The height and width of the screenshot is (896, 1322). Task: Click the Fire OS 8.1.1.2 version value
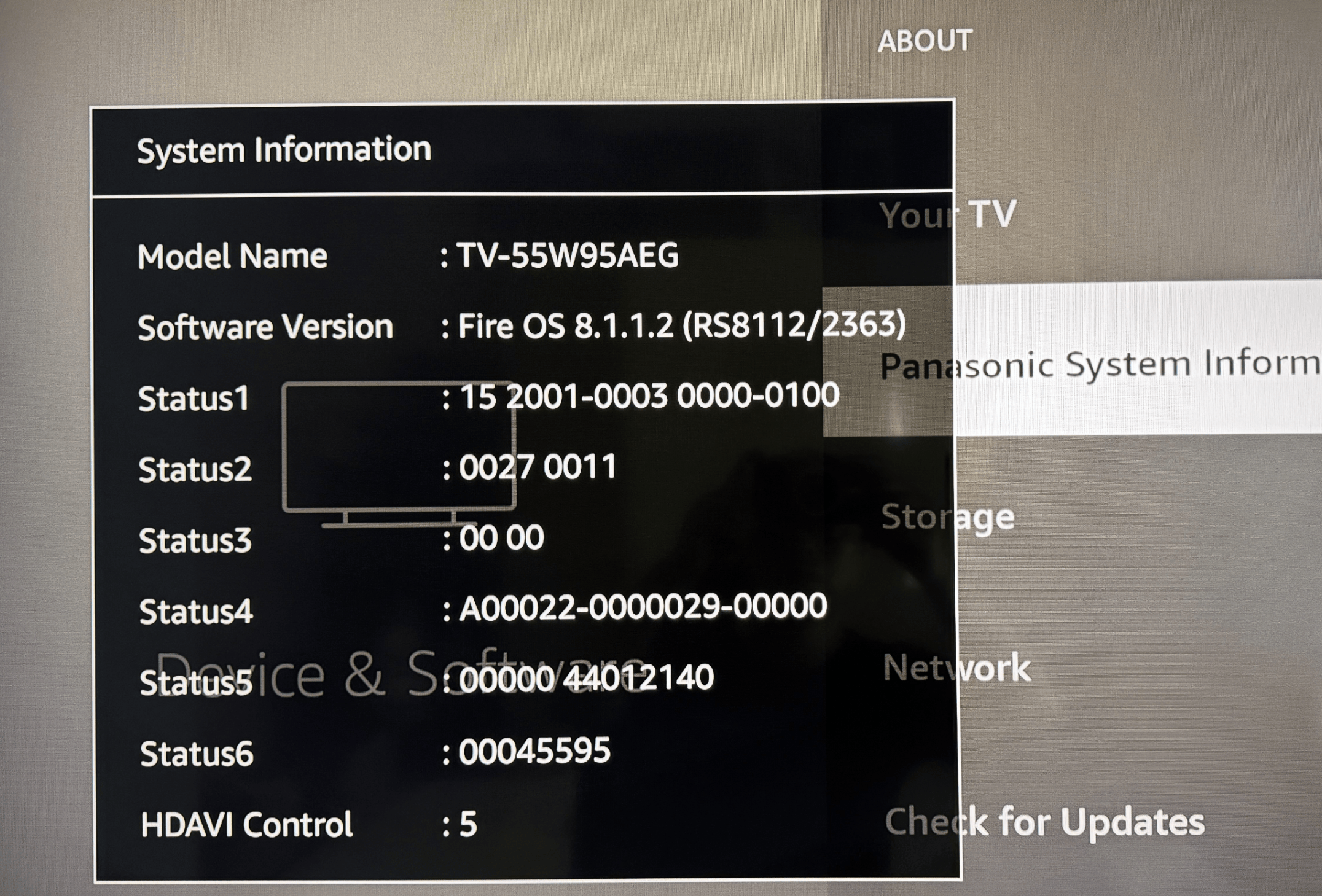pos(681,324)
